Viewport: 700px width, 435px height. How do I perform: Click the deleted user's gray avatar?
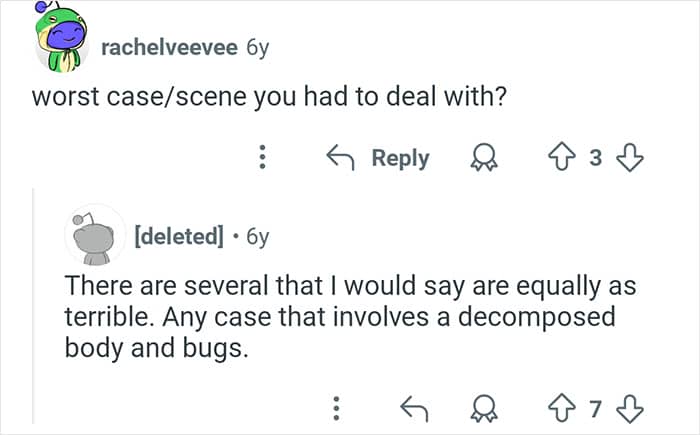(94, 236)
